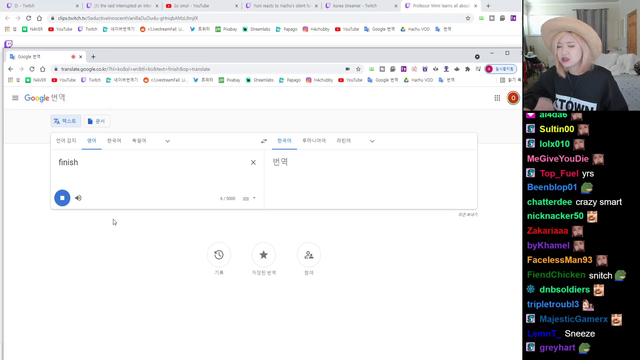Stop the voice input blue button
Image resolution: width=640 pixels, height=360 pixels.
coord(62,198)
